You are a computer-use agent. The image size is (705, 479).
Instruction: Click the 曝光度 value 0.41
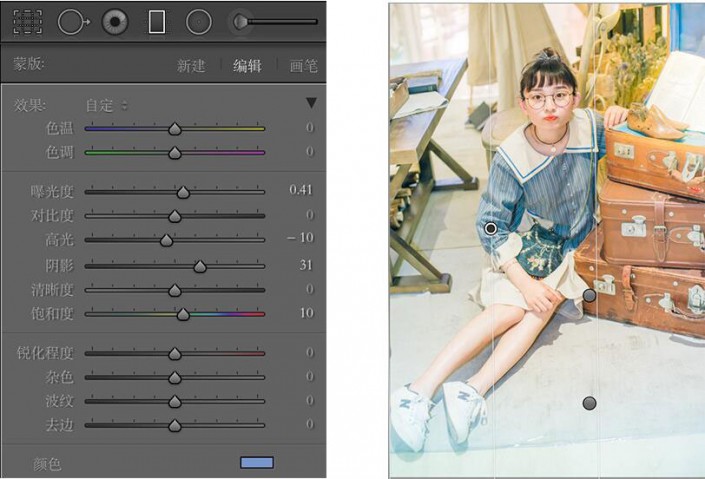pos(301,190)
